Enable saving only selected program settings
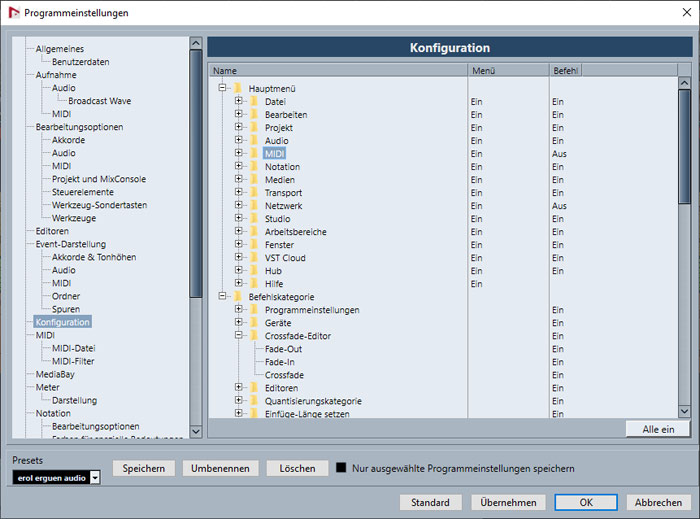Screen dimensions: 700x519 pos(341,468)
